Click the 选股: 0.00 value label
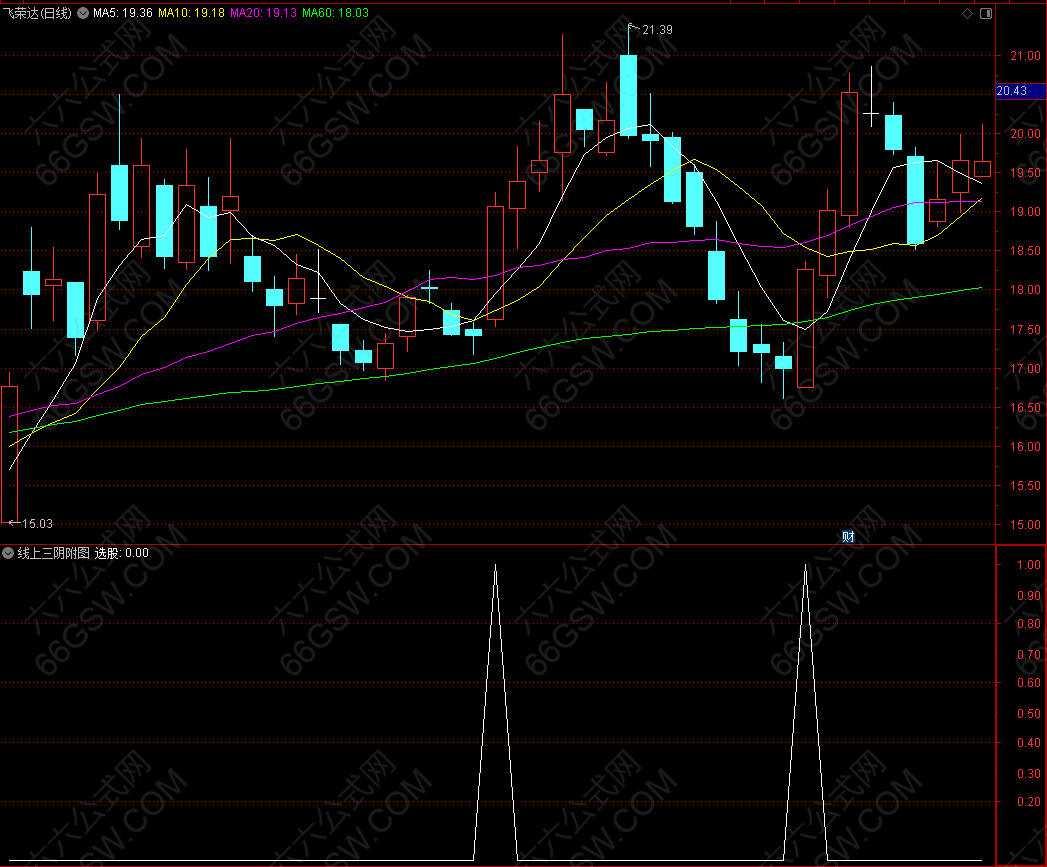The height and width of the screenshot is (867, 1047). 122,553
